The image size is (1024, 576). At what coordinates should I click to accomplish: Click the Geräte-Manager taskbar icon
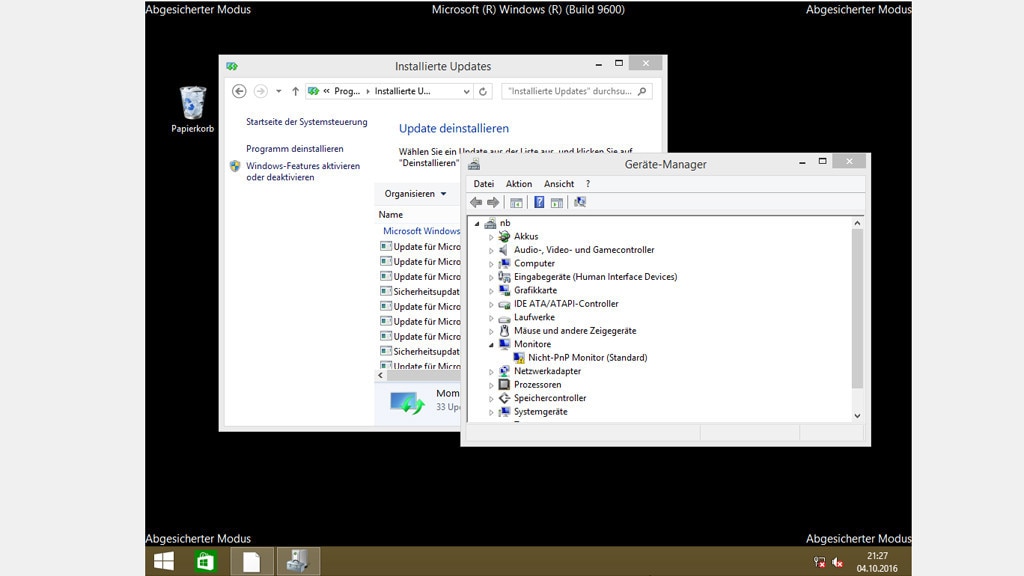click(x=298, y=561)
